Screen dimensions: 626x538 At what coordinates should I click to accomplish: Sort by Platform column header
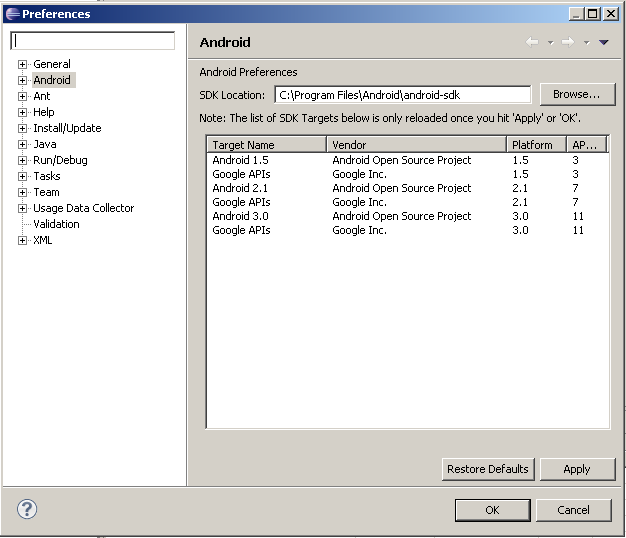tap(537, 144)
